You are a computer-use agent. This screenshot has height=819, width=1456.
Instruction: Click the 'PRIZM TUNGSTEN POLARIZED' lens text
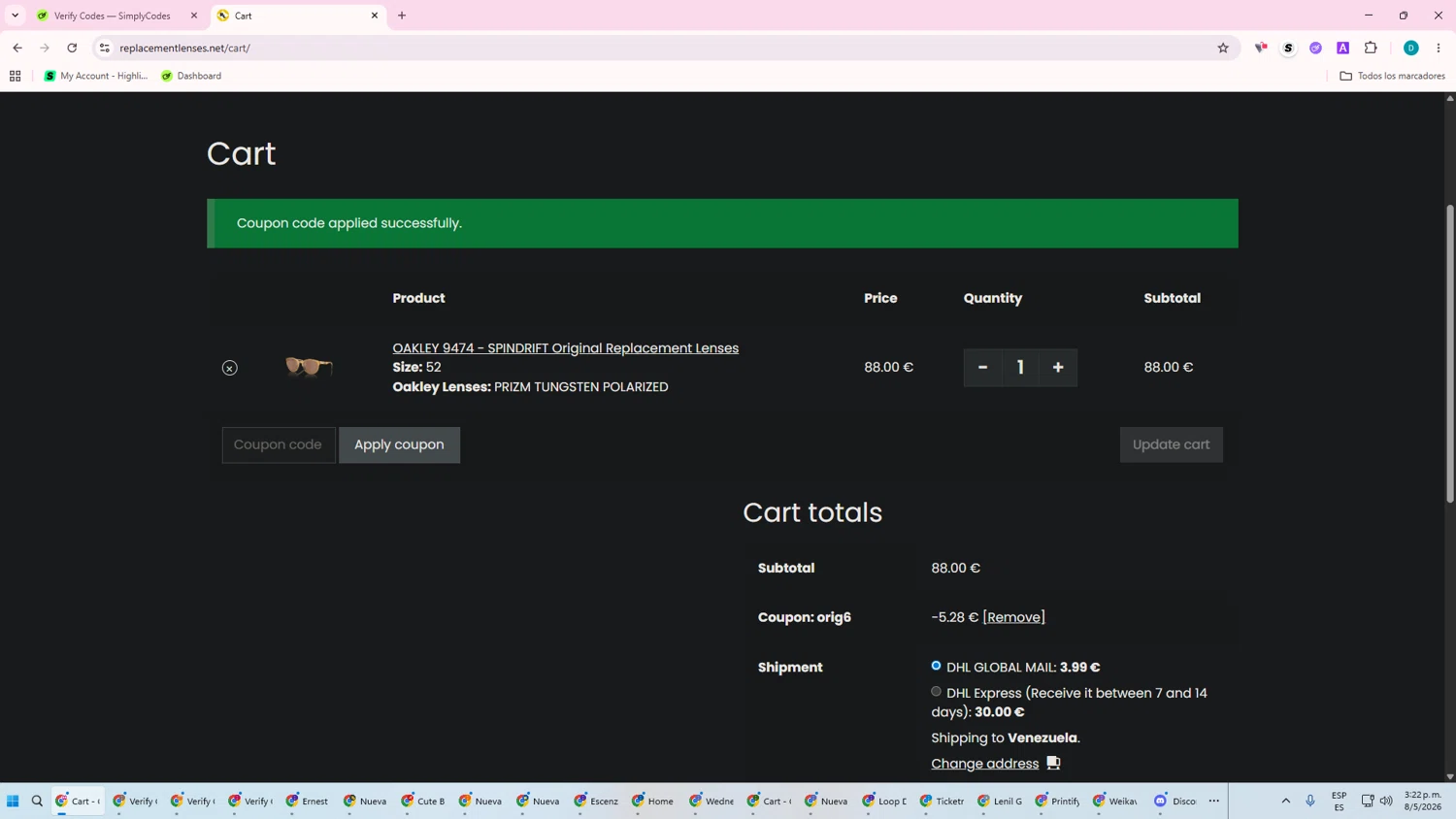click(x=581, y=387)
